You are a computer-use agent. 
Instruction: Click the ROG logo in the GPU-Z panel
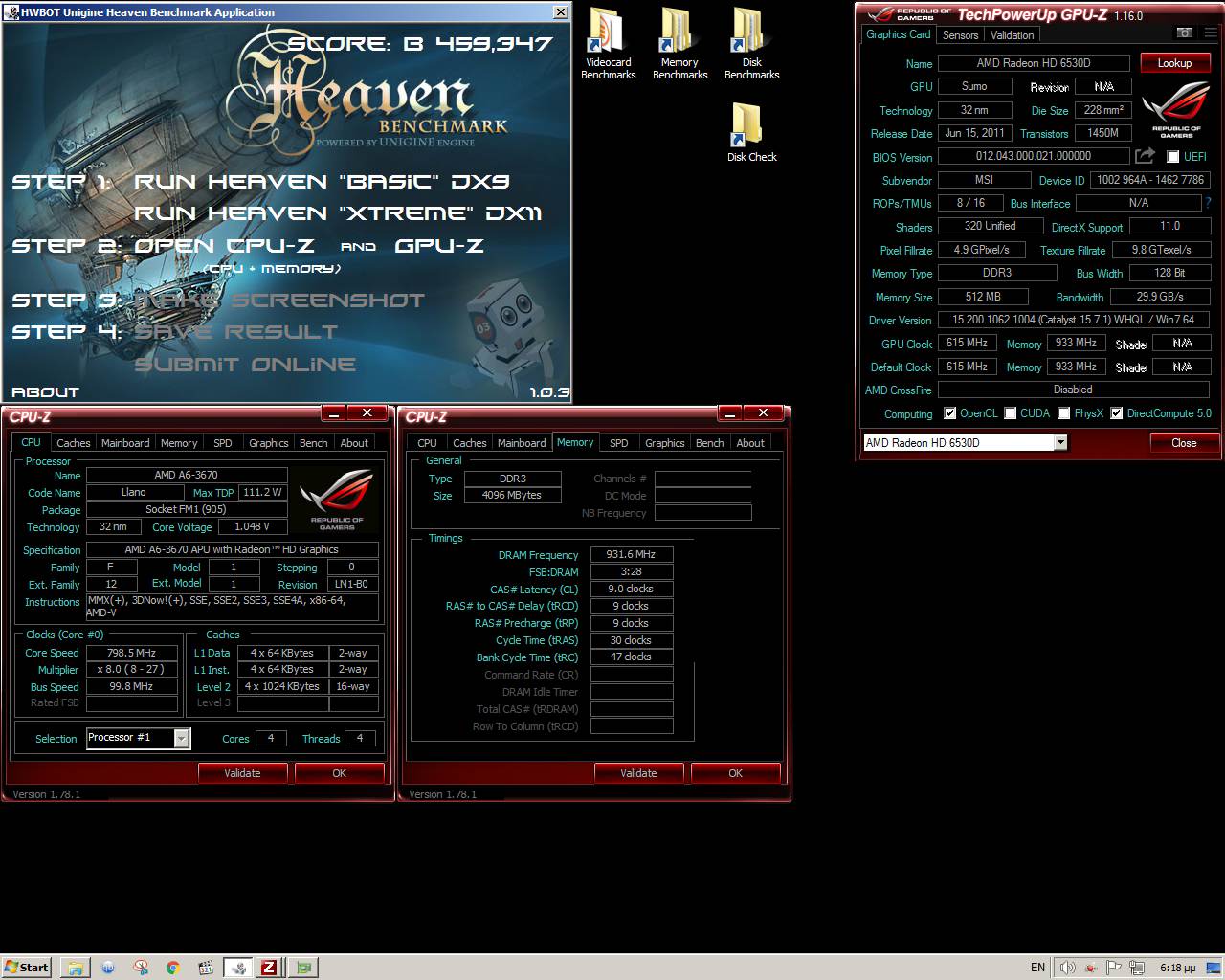click(1176, 108)
